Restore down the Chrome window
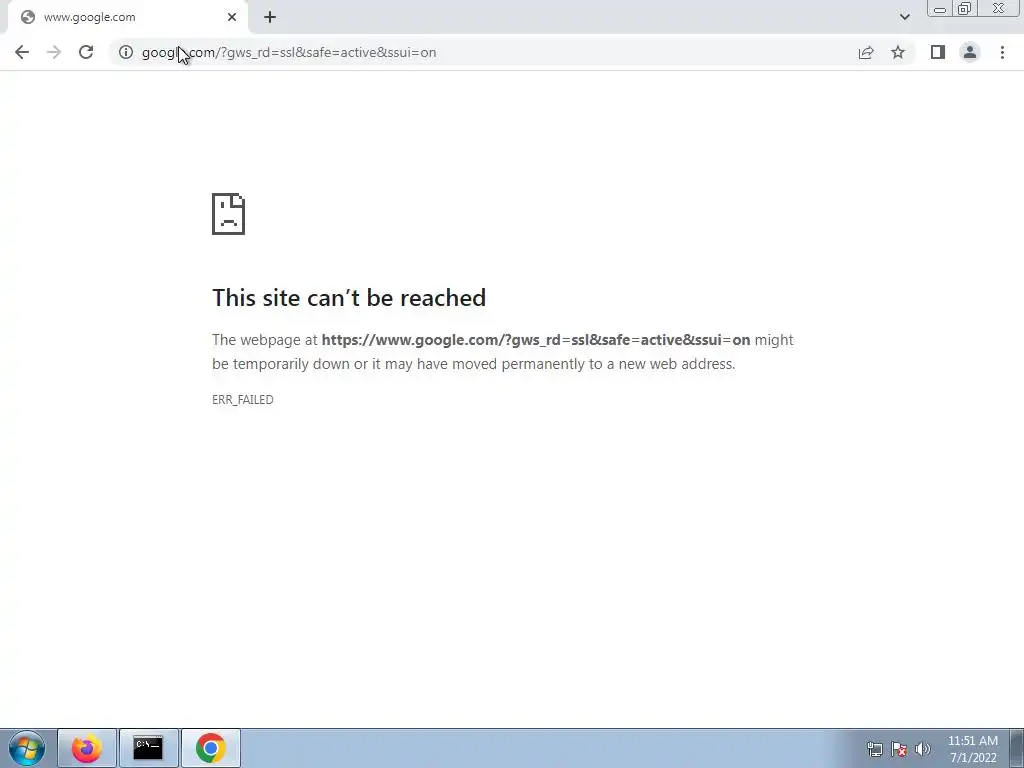The height and width of the screenshot is (768, 1024). coord(965,9)
